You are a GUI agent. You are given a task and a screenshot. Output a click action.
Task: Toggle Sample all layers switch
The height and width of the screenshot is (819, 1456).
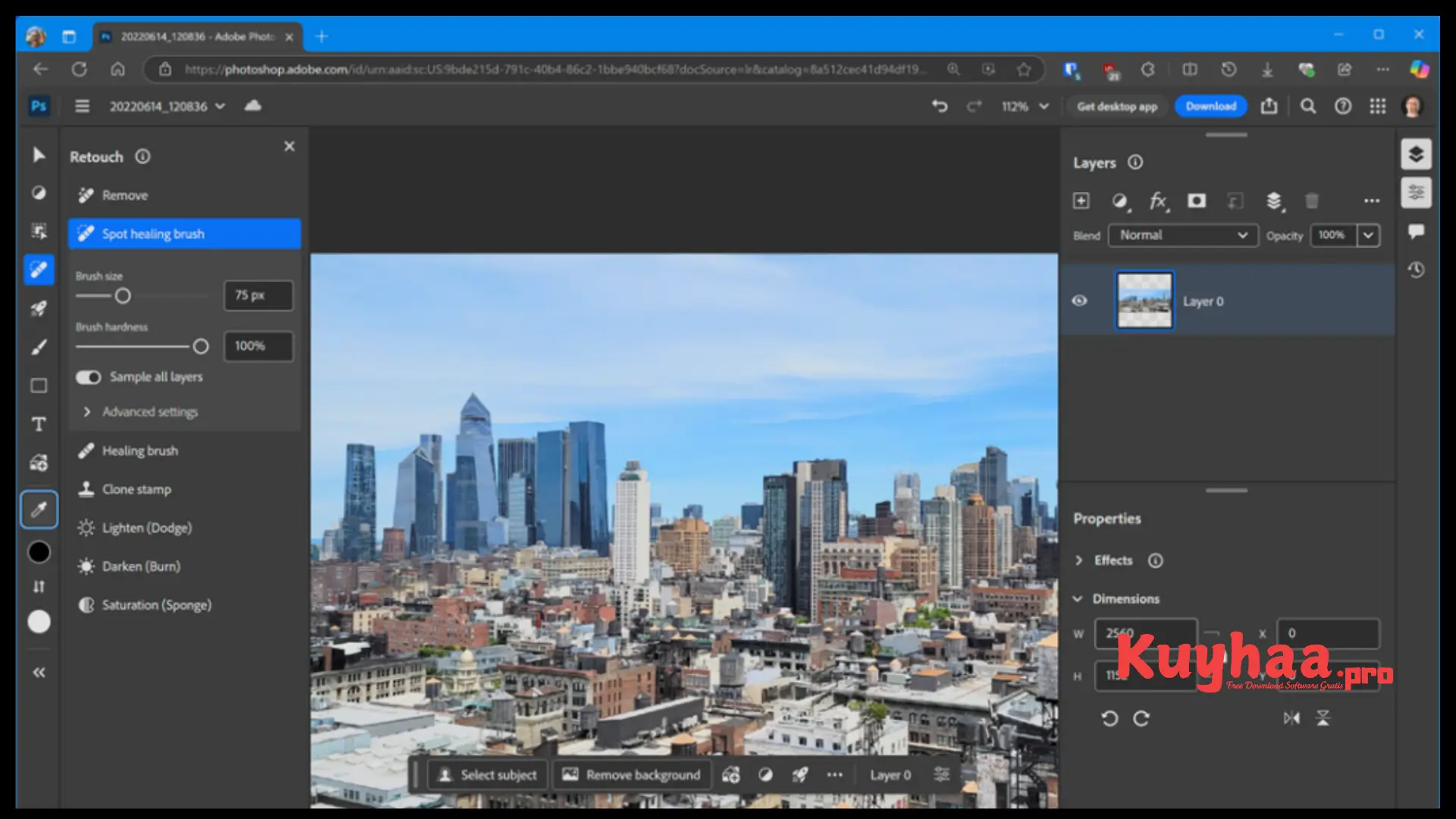click(x=88, y=377)
